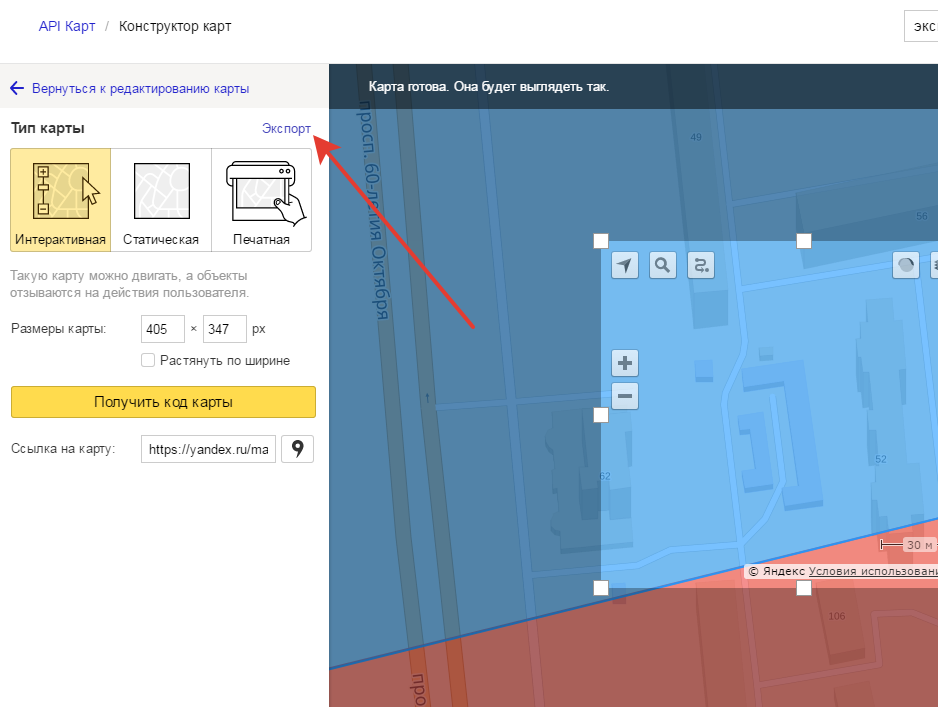
Task: Click the map width field showing 405
Action: coord(163,328)
